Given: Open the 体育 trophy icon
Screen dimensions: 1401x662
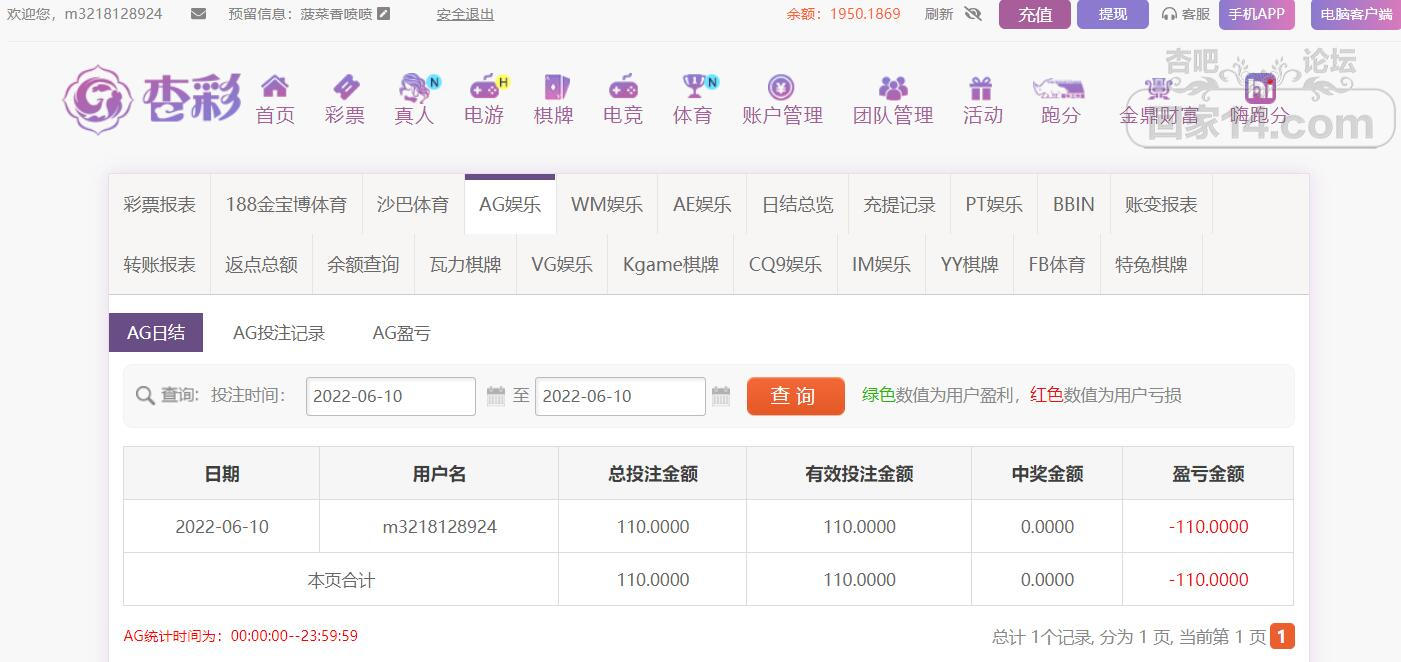Looking at the screenshot, I should pyautogui.click(x=693, y=87).
